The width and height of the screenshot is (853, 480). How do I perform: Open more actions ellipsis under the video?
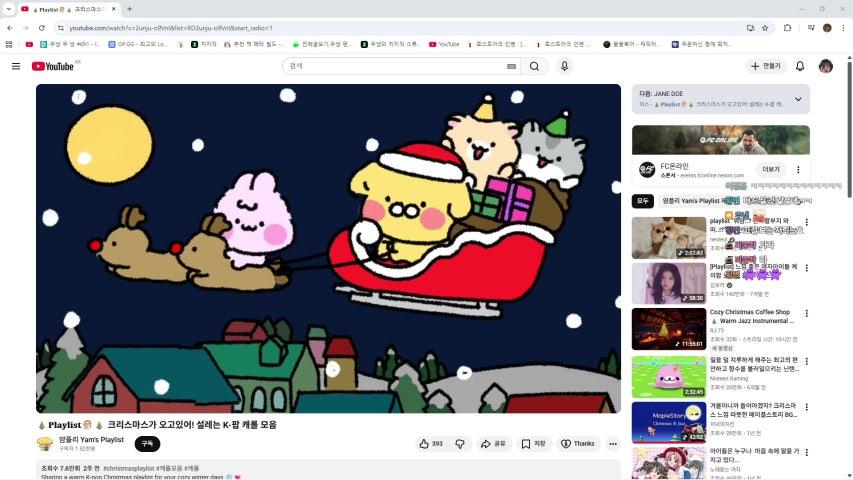click(x=613, y=444)
